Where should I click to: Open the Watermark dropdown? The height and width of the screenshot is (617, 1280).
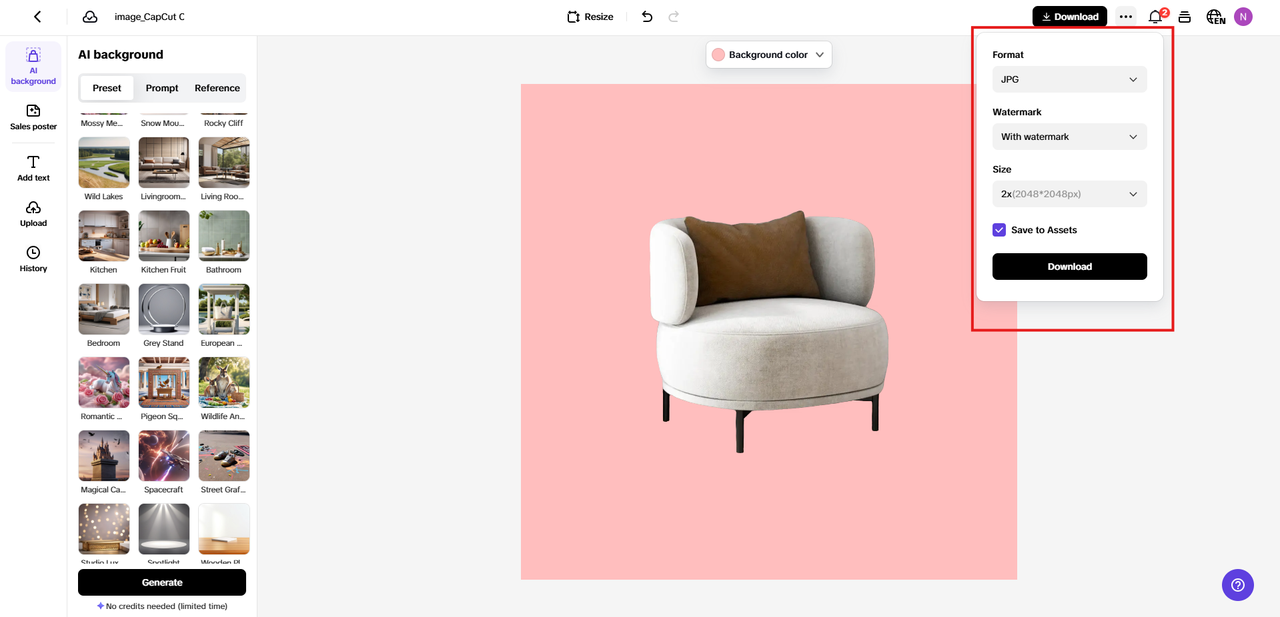[1069, 137]
